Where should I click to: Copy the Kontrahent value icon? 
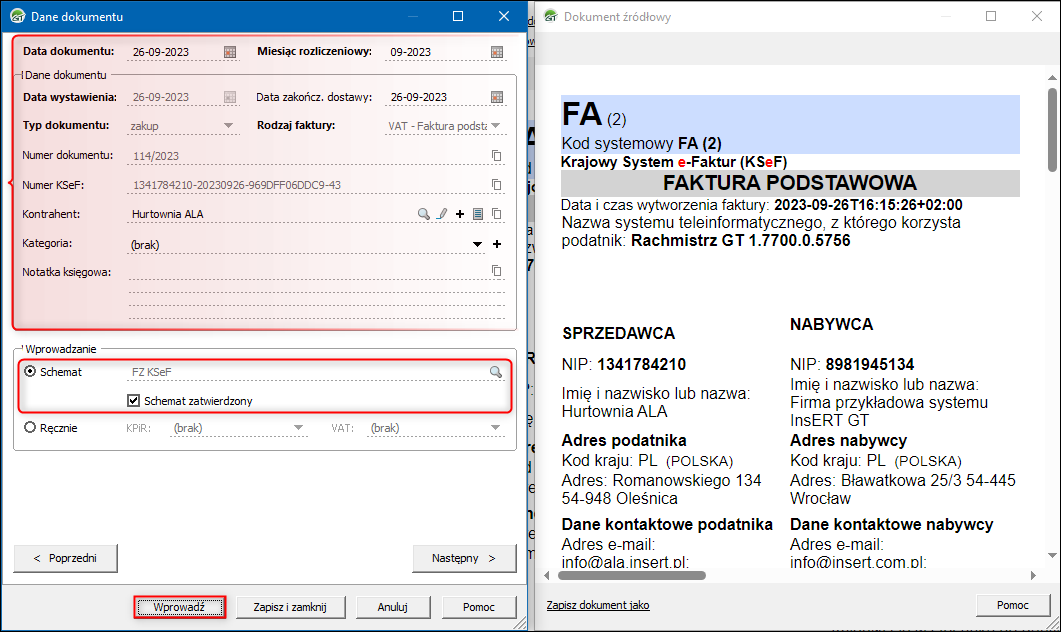(497, 214)
